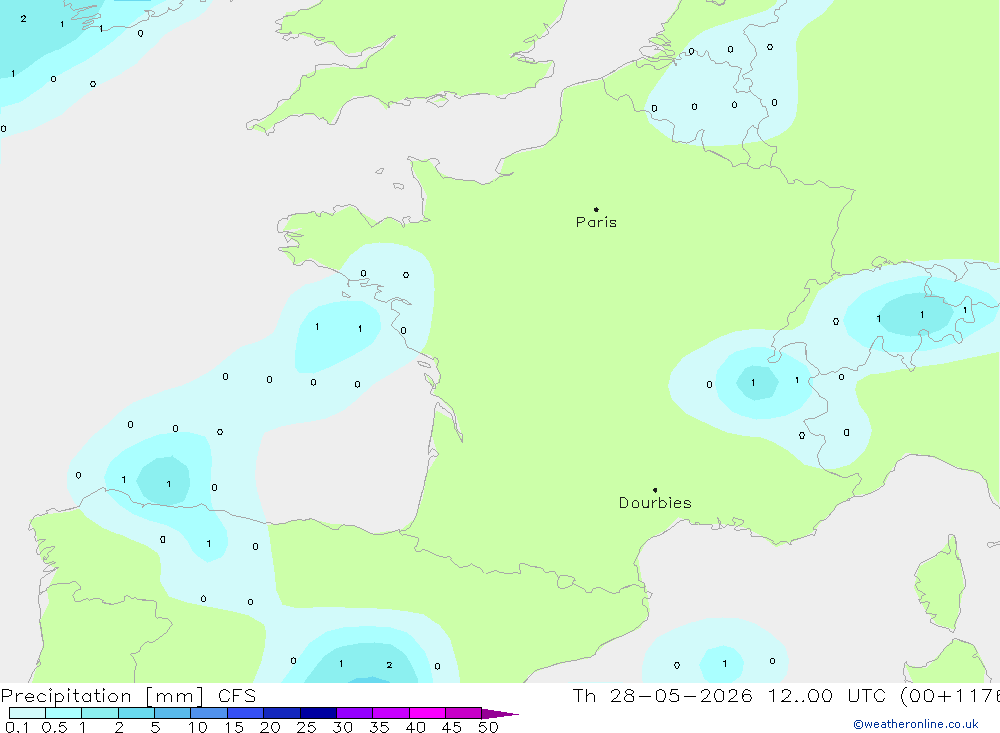The image size is (1000, 733).
Task: Click the '15' legend scale label
Action: [x=234, y=727]
